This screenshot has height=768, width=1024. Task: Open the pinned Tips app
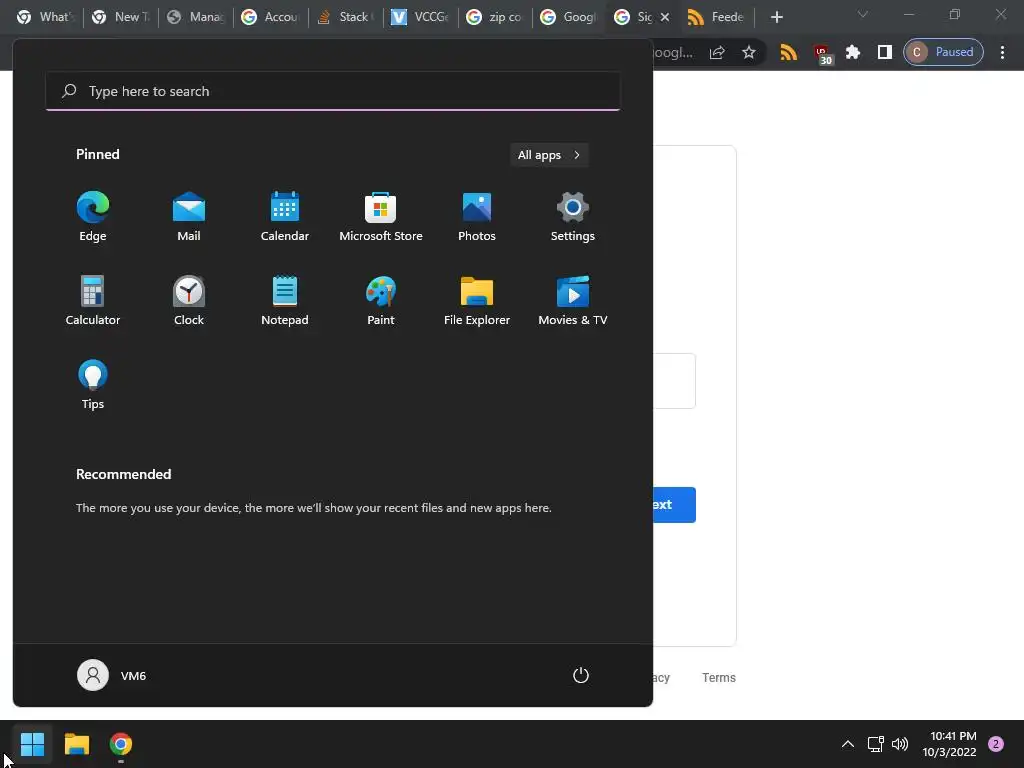pyautogui.click(x=93, y=385)
